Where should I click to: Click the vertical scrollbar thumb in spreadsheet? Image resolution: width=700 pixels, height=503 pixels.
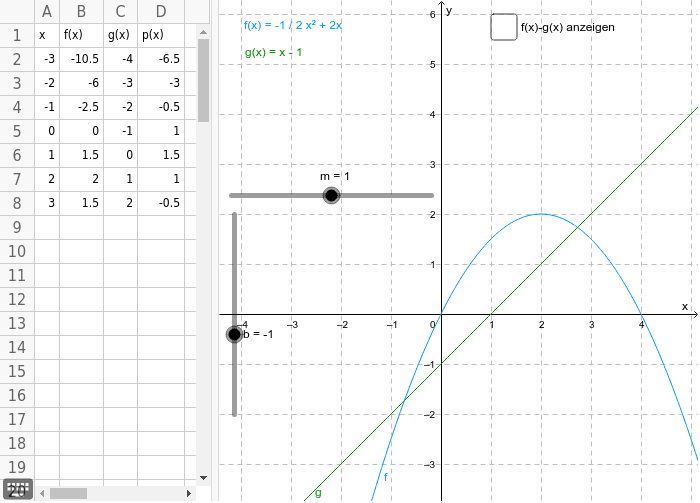(204, 80)
